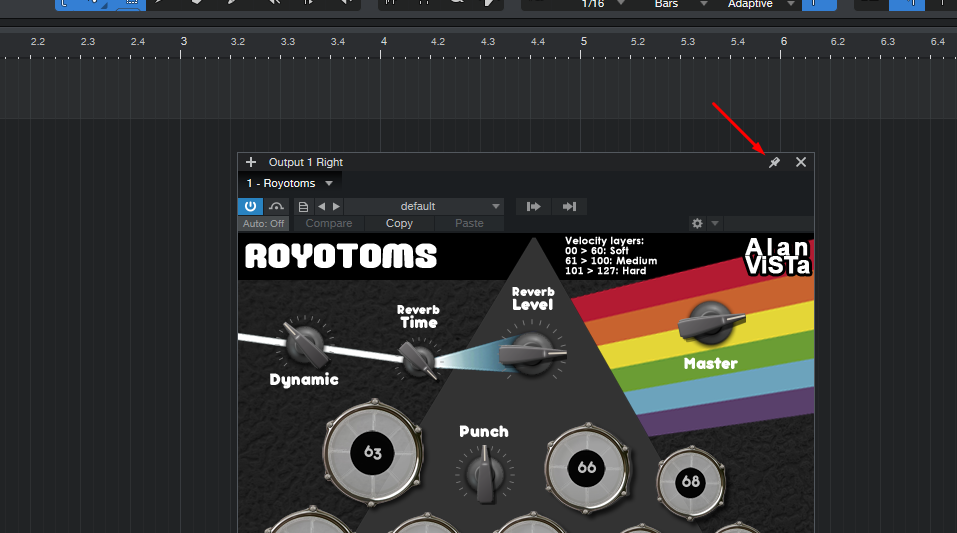
Task: Click the Compare button
Action: [329, 223]
